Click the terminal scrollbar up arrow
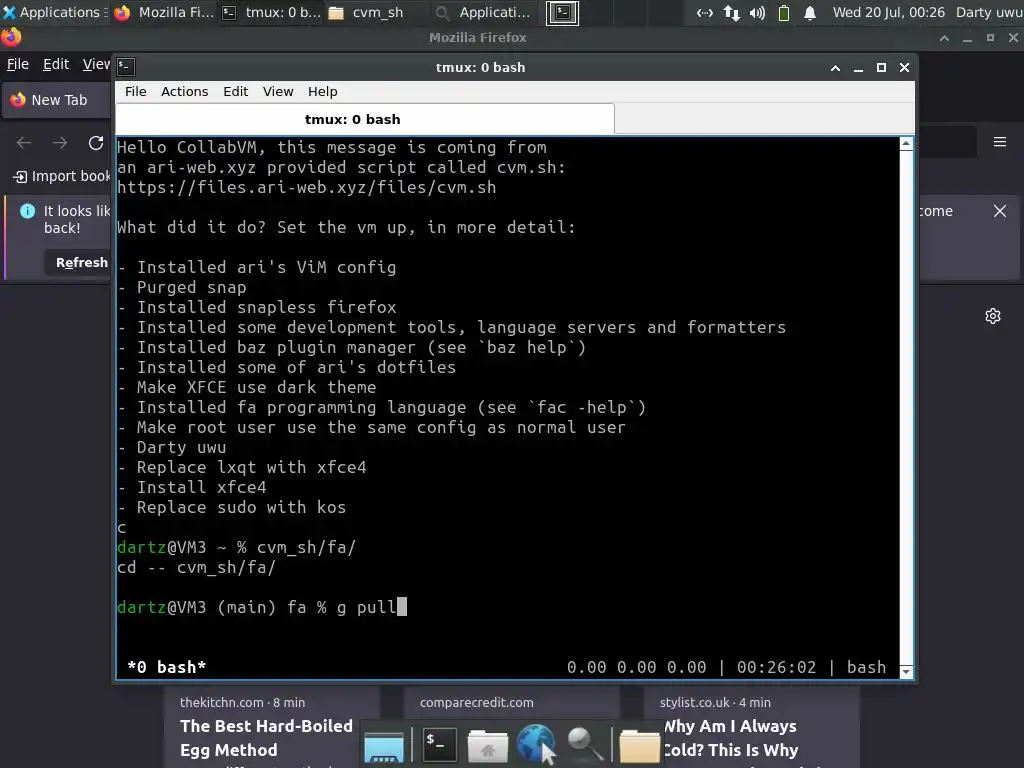Viewport: 1024px width, 768px height. (906, 144)
